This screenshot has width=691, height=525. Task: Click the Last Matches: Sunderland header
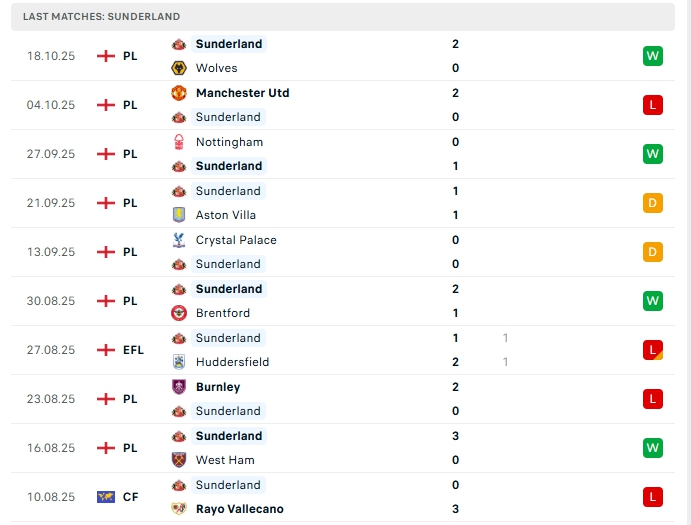pyautogui.click(x=101, y=17)
